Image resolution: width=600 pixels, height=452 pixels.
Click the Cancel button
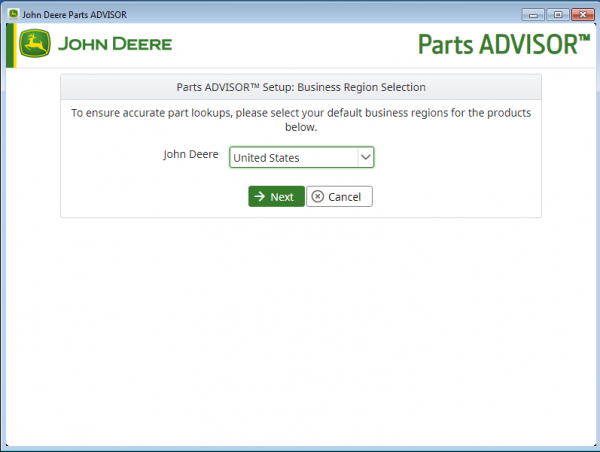339,197
